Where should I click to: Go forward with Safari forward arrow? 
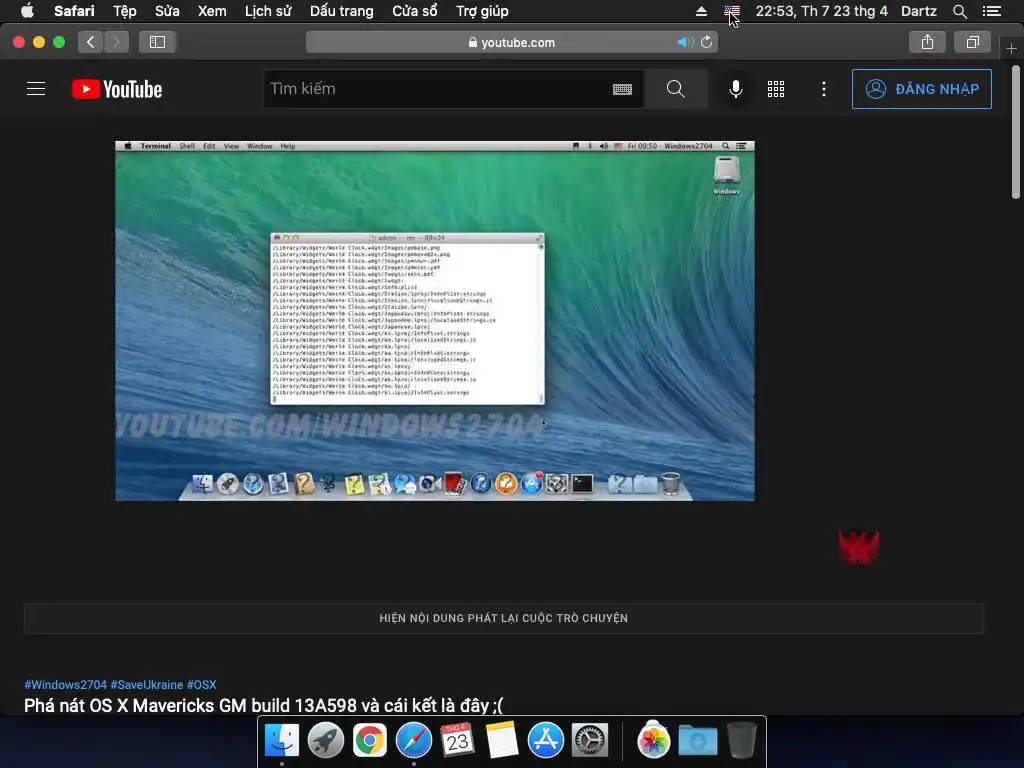tap(116, 42)
